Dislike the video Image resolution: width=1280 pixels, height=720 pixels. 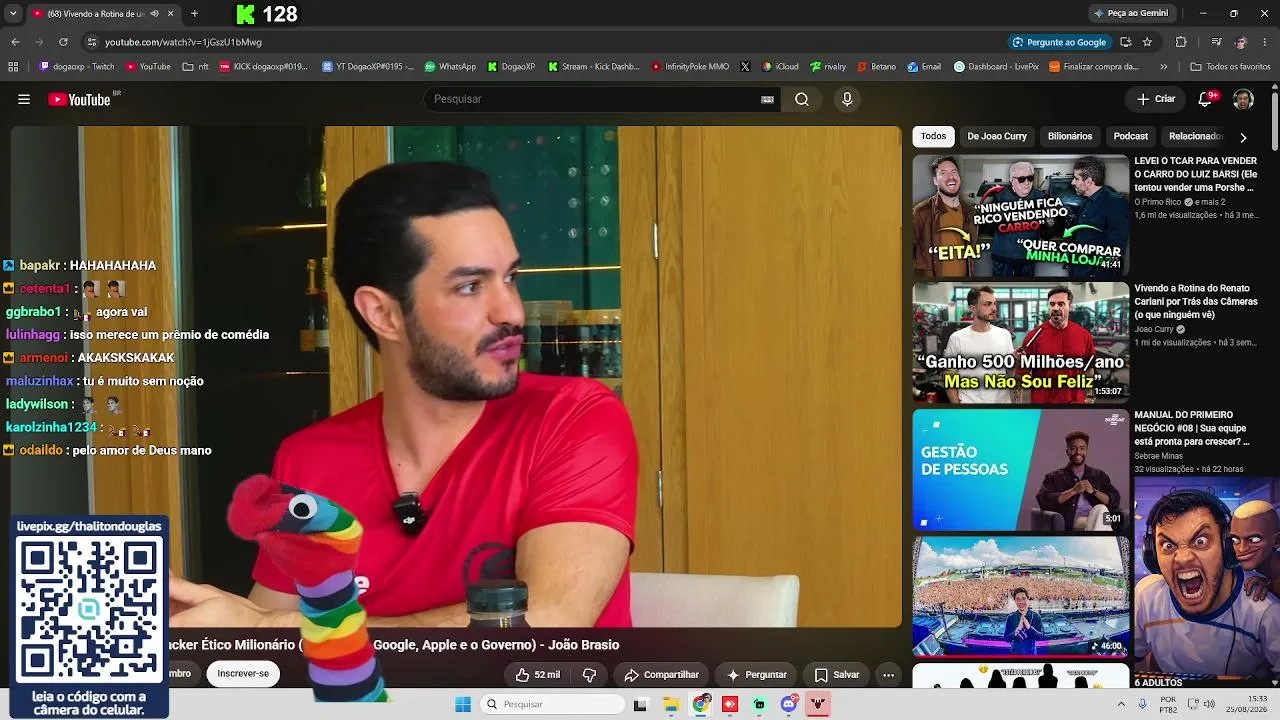(590, 675)
